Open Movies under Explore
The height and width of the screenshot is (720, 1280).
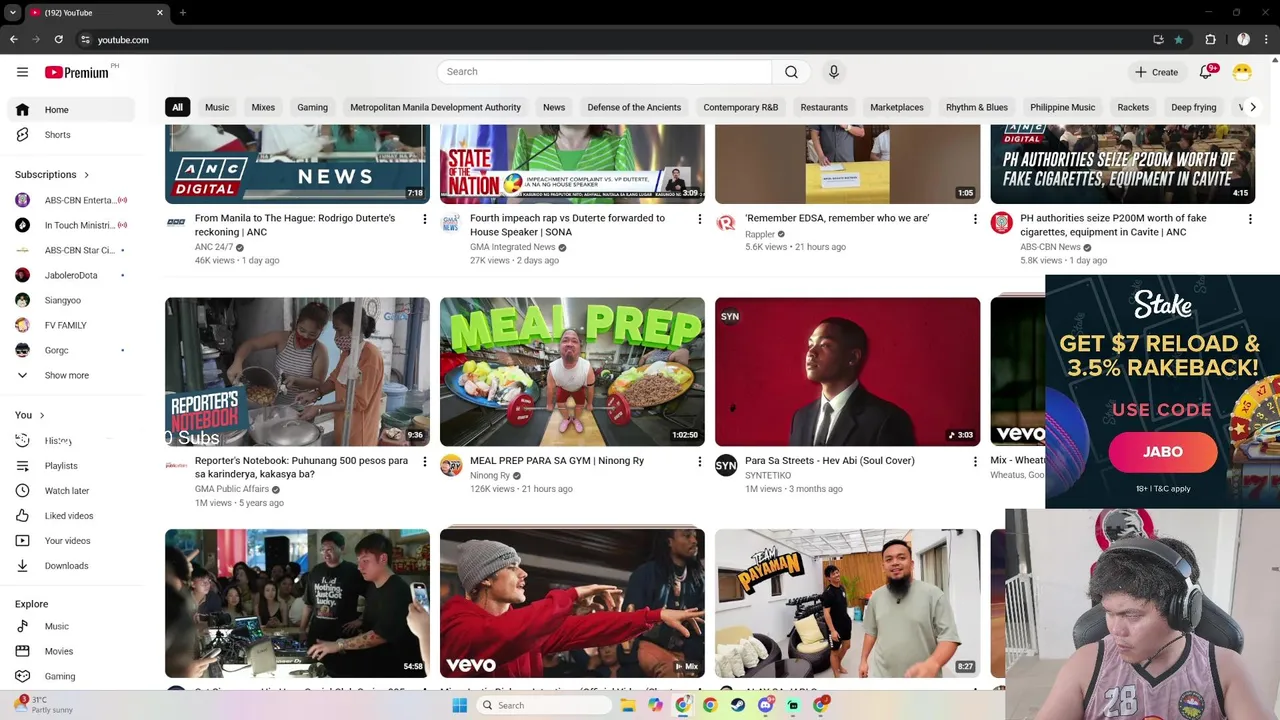70,651
